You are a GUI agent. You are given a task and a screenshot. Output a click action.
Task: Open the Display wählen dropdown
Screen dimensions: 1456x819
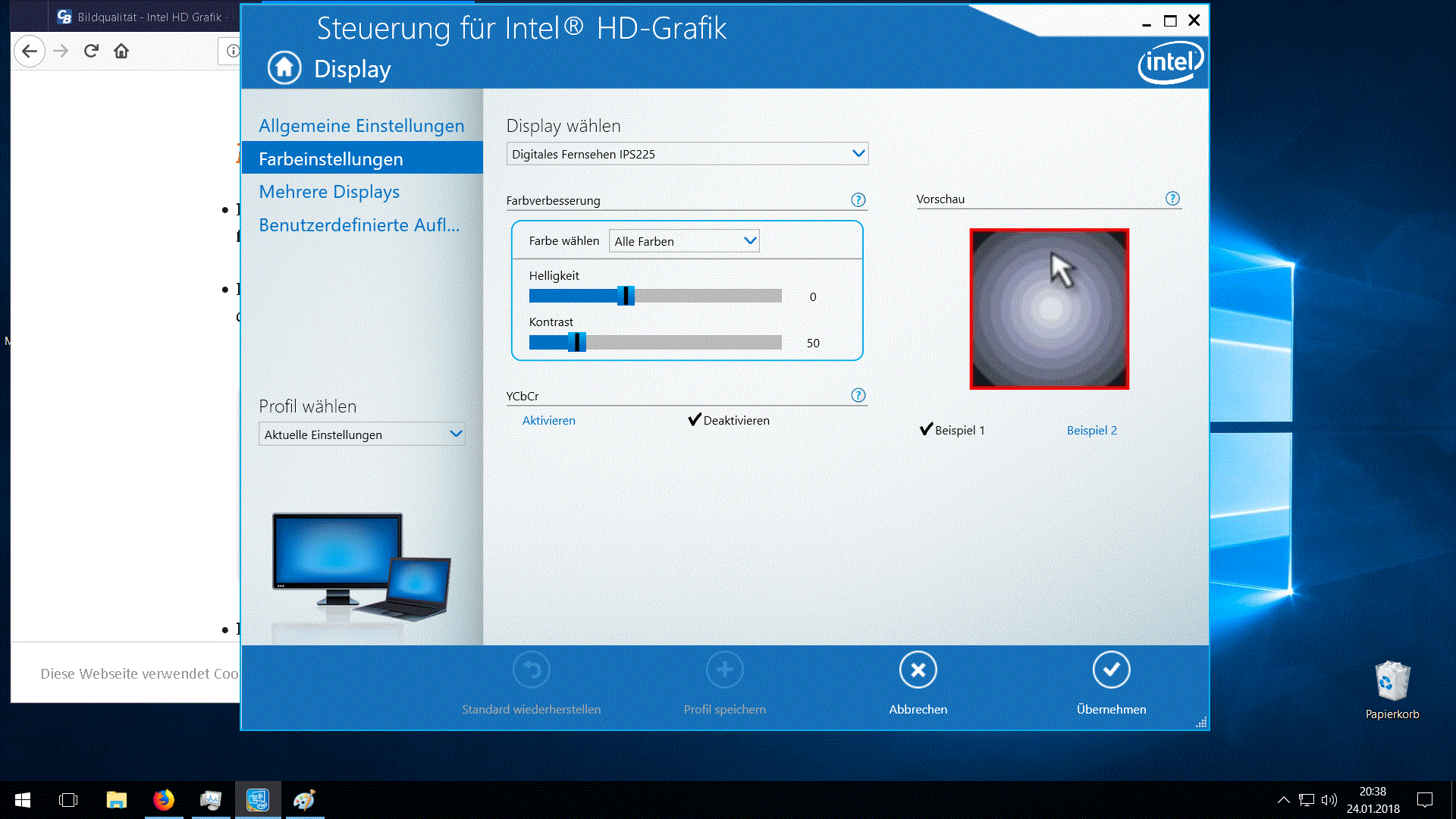[687, 154]
